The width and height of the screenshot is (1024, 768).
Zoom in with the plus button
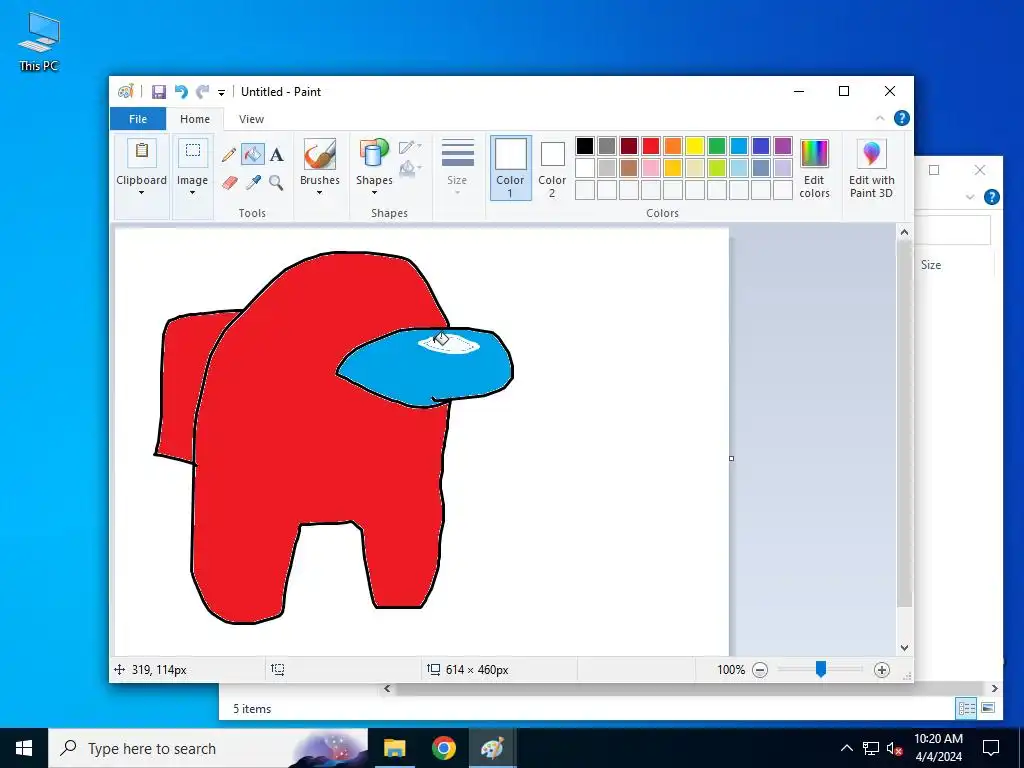(882, 669)
